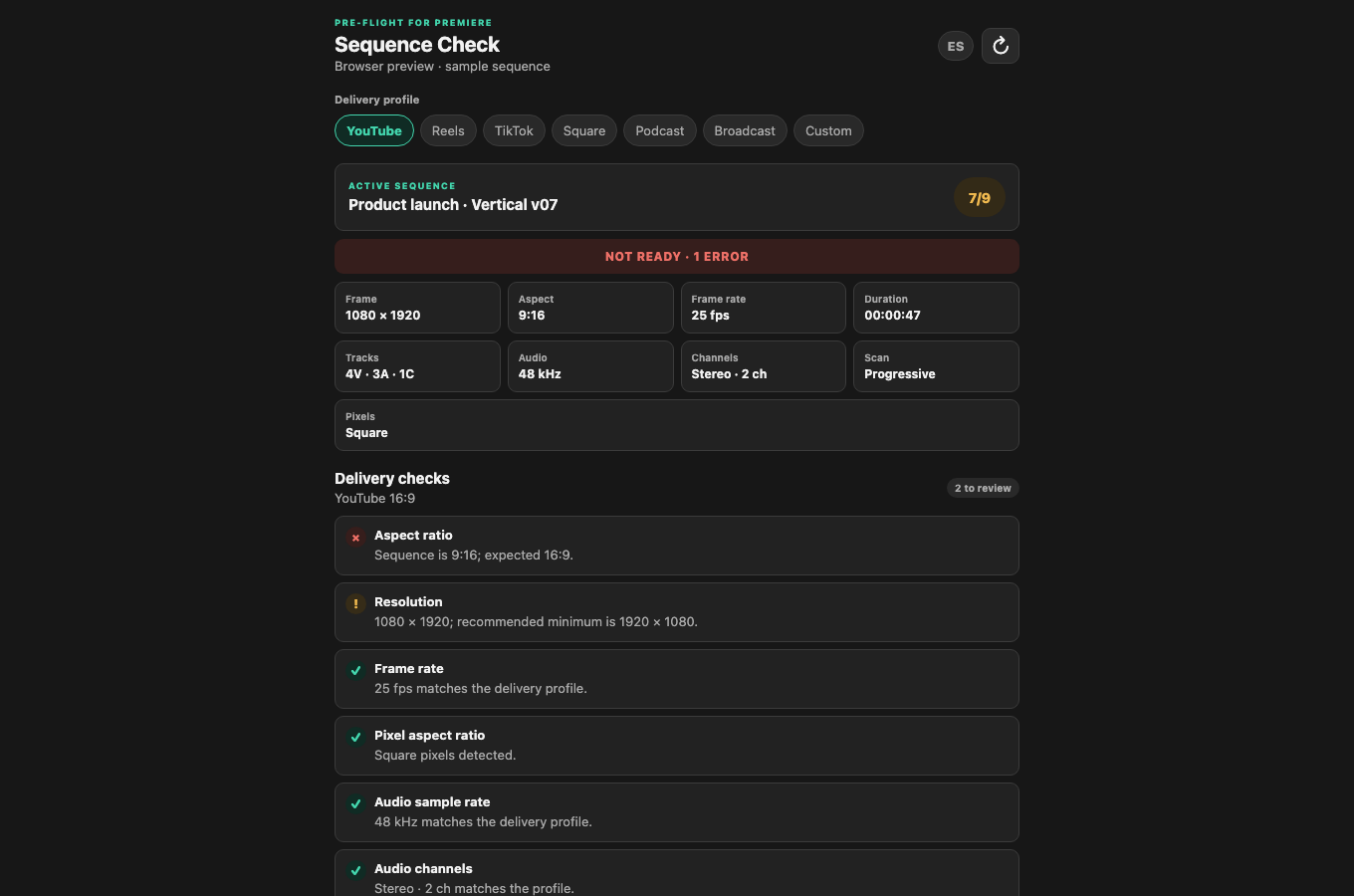The height and width of the screenshot is (896, 1354).
Task: Click the checkmark icon for Audio sample rate
Action: click(x=355, y=804)
